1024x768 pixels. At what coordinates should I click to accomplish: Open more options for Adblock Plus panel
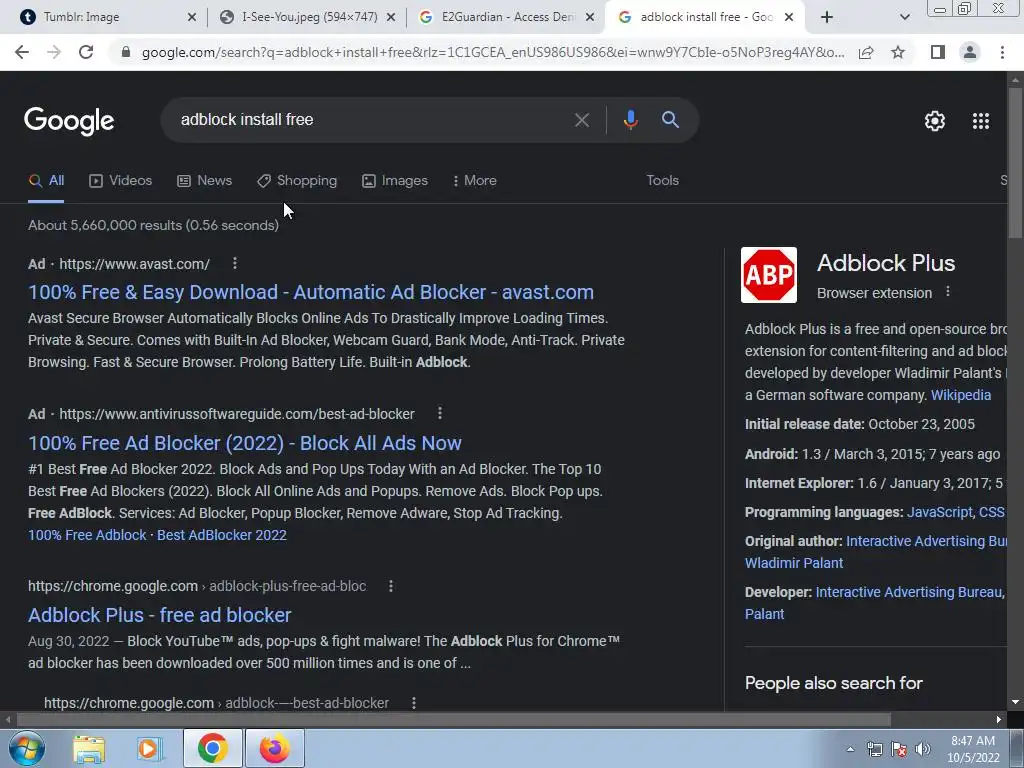point(948,292)
